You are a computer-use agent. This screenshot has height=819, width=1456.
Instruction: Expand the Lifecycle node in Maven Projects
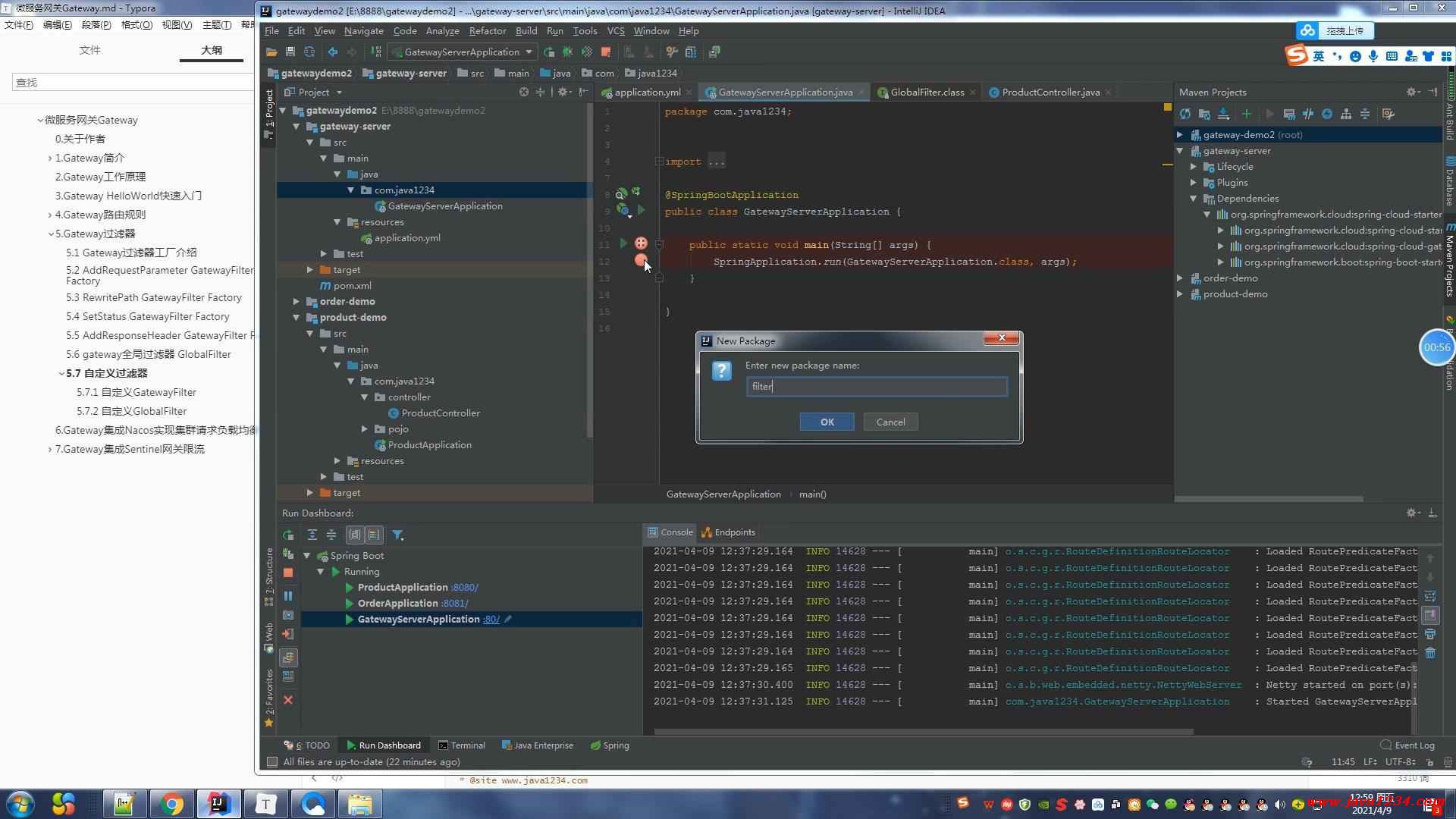click(1194, 166)
